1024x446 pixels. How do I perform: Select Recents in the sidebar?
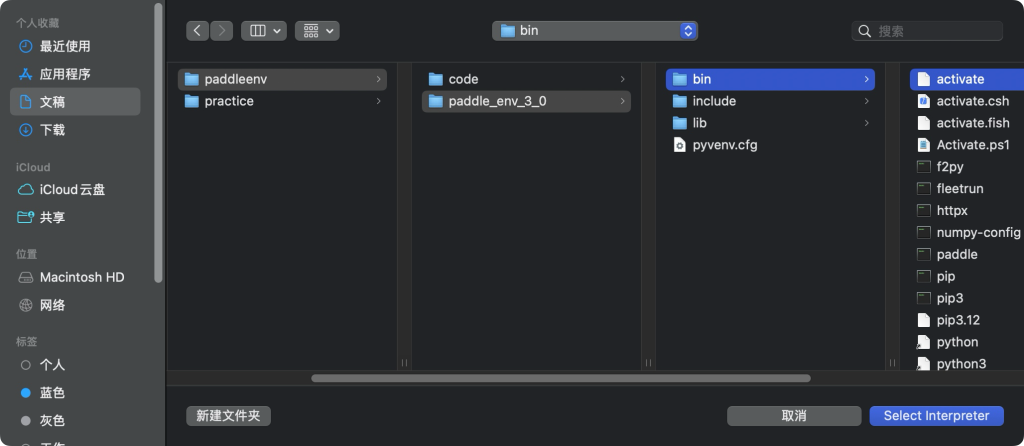coord(65,46)
